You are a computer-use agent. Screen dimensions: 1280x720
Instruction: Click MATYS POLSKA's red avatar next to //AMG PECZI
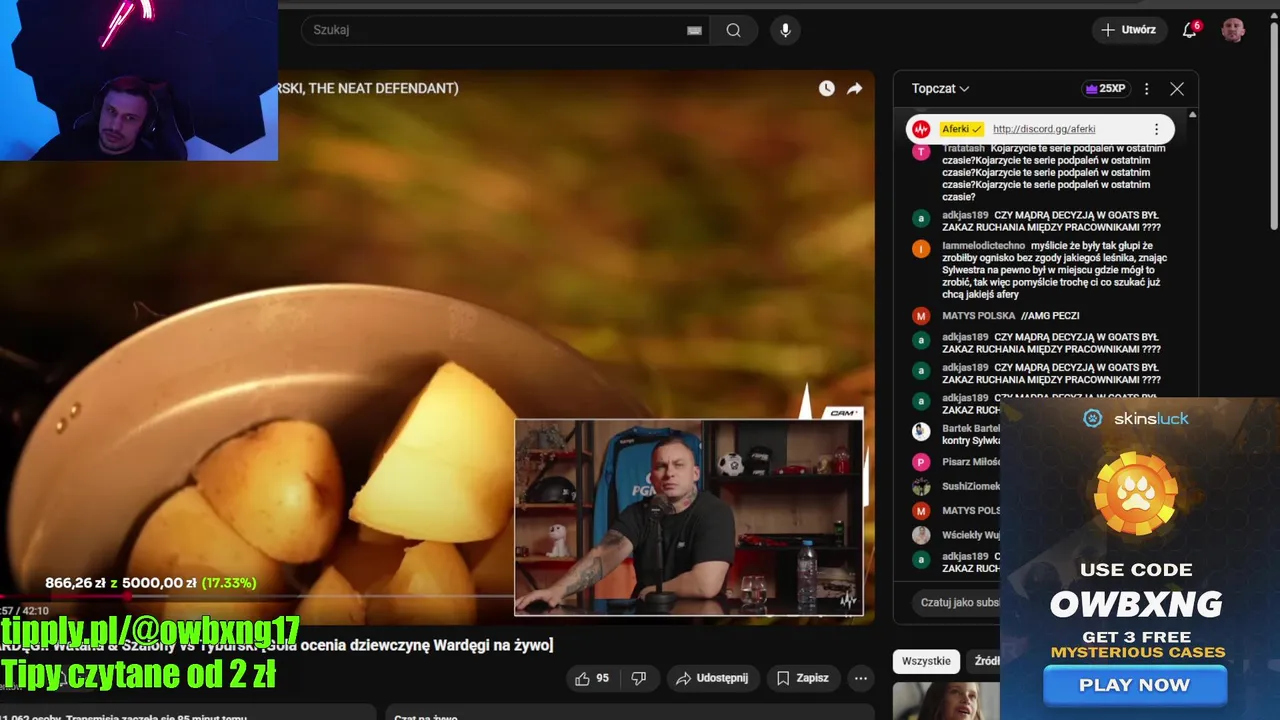[921, 316]
